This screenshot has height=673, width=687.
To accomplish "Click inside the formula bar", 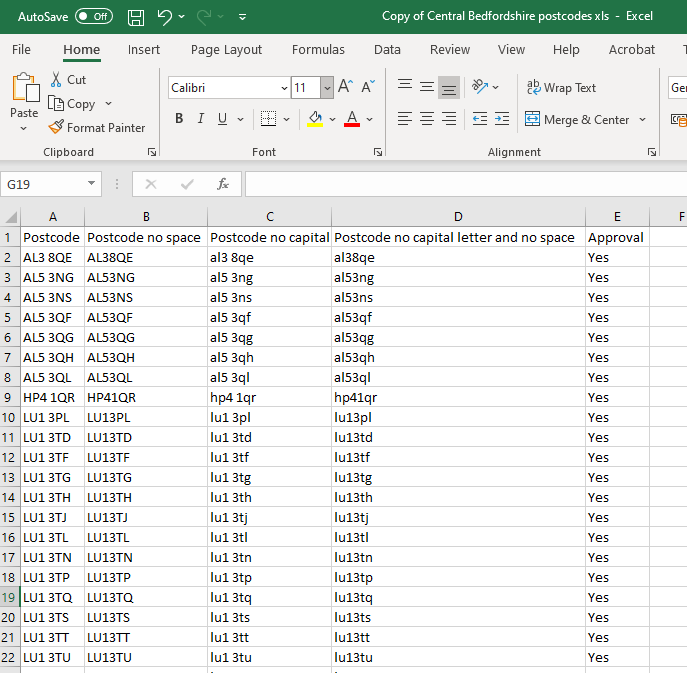I will (x=466, y=184).
